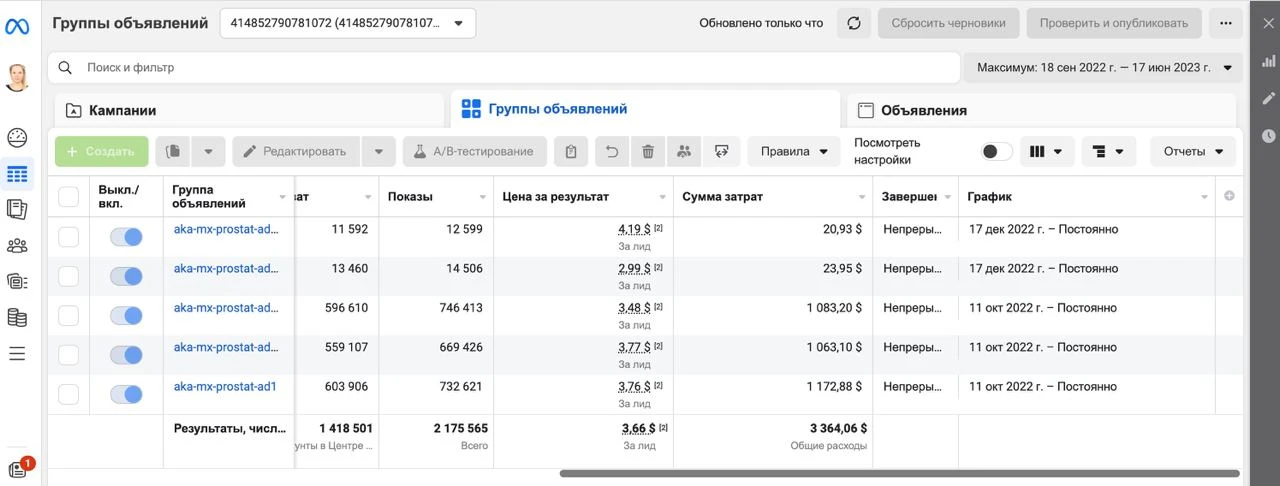Open the audiences people icon in sidebar
The width and height of the screenshot is (1280, 486).
(x=17, y=245)
